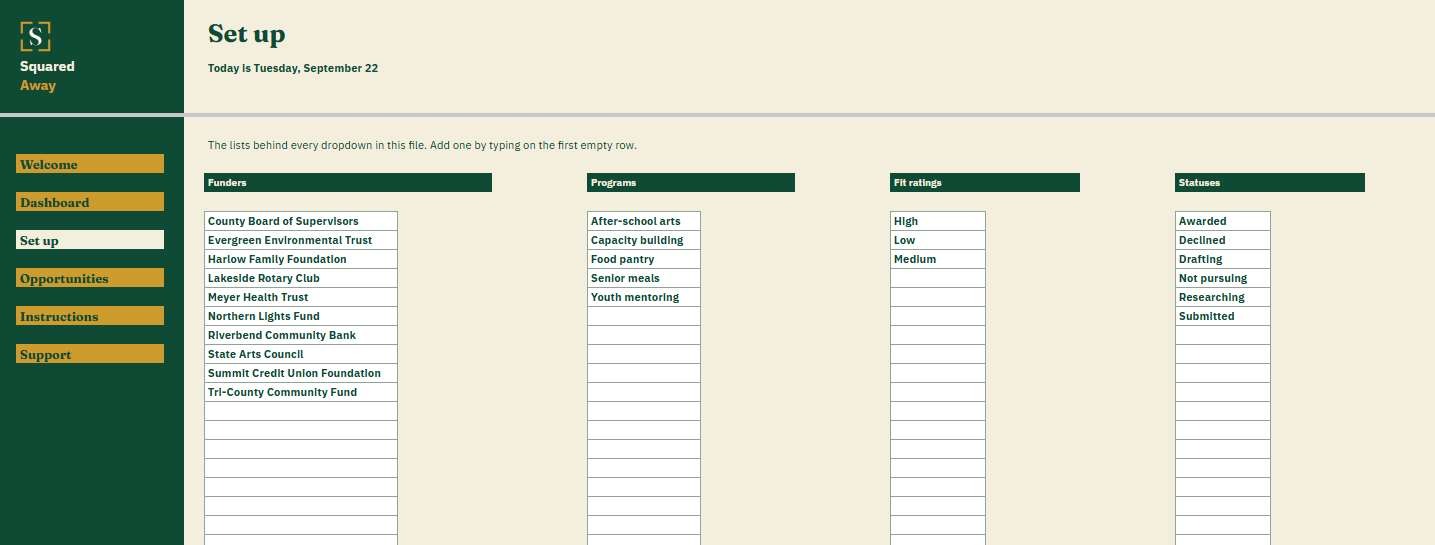Screen dimensions: 1435x545
Task: Select the Researching status
Action: (x=1223, y=297)
